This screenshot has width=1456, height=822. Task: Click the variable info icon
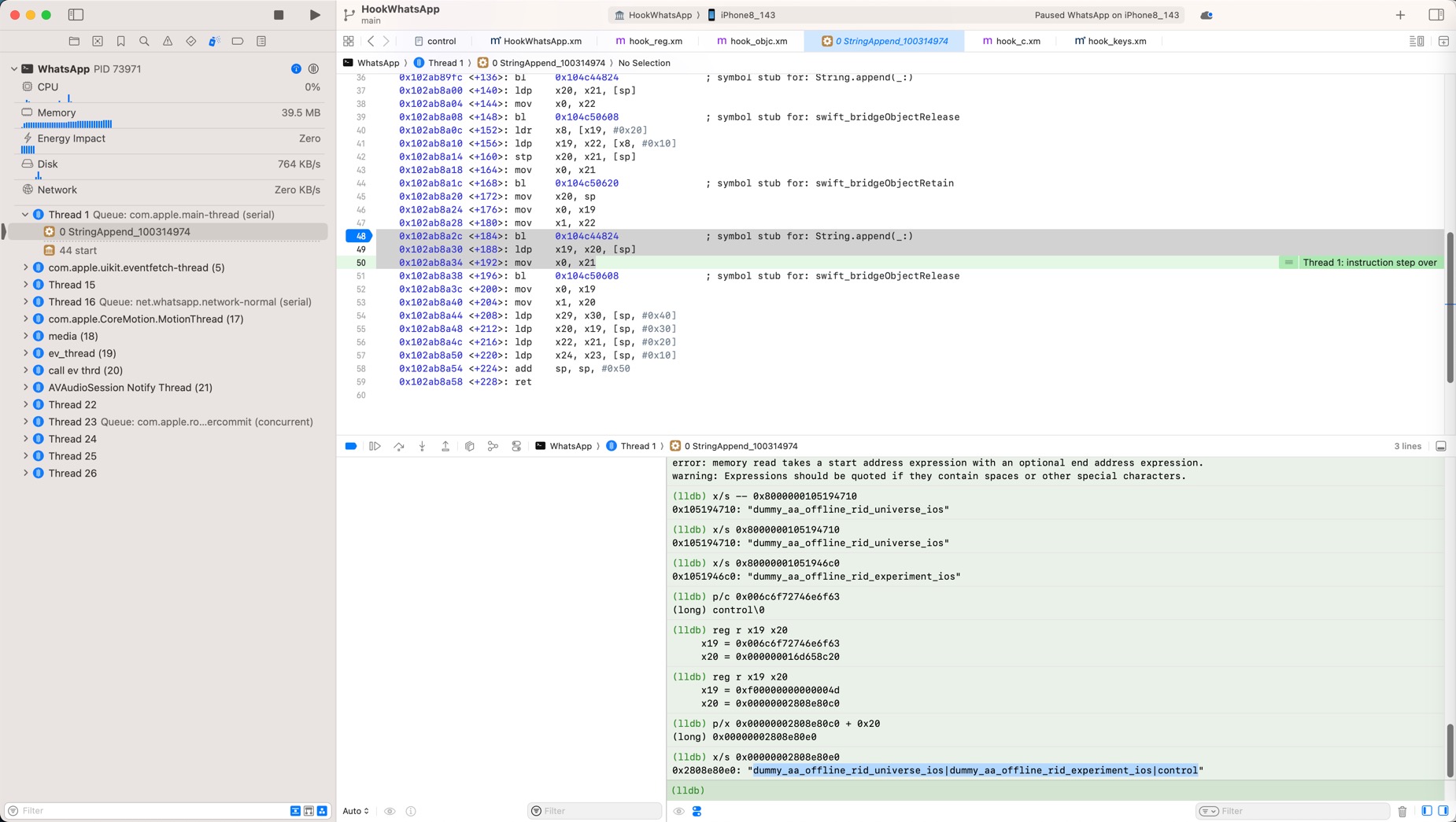click(411, 811)
